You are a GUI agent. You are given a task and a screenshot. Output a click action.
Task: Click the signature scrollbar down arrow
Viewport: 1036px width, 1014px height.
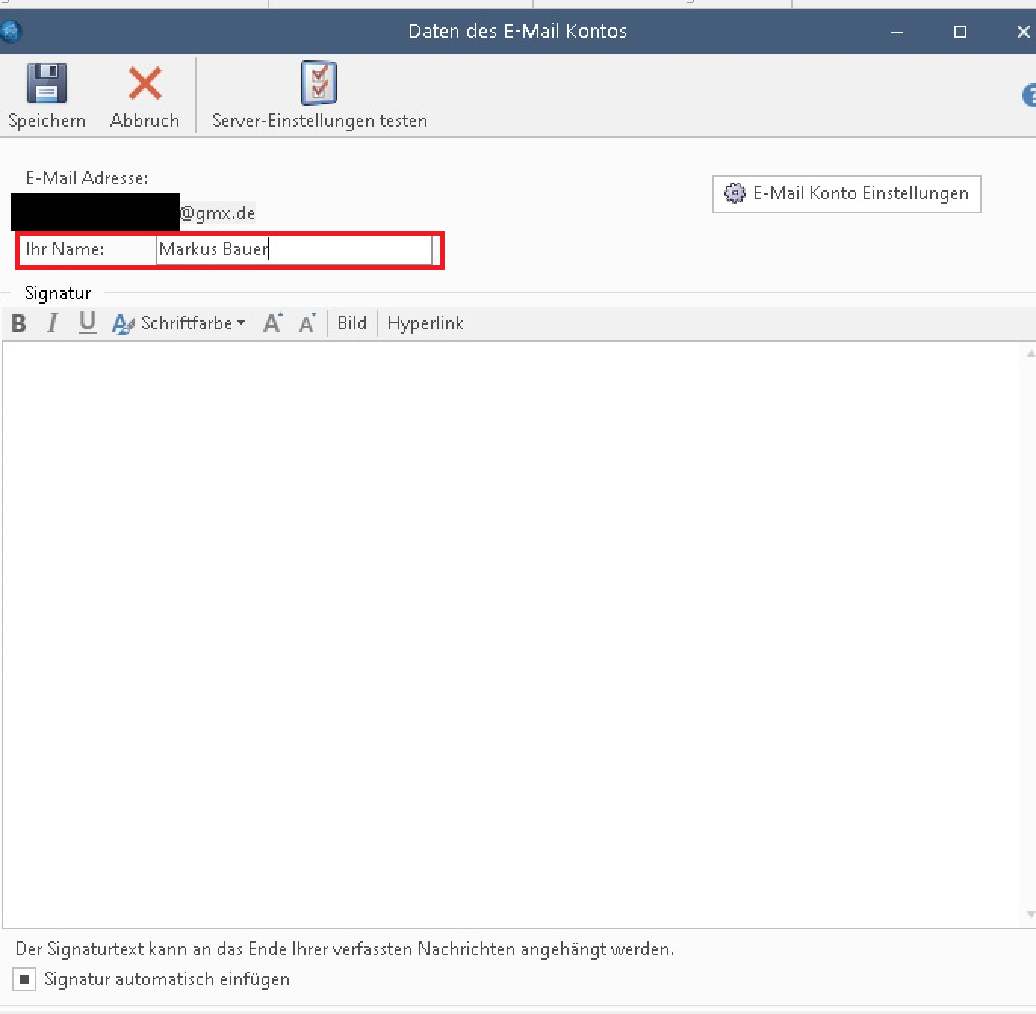(x=1030, y=915)
